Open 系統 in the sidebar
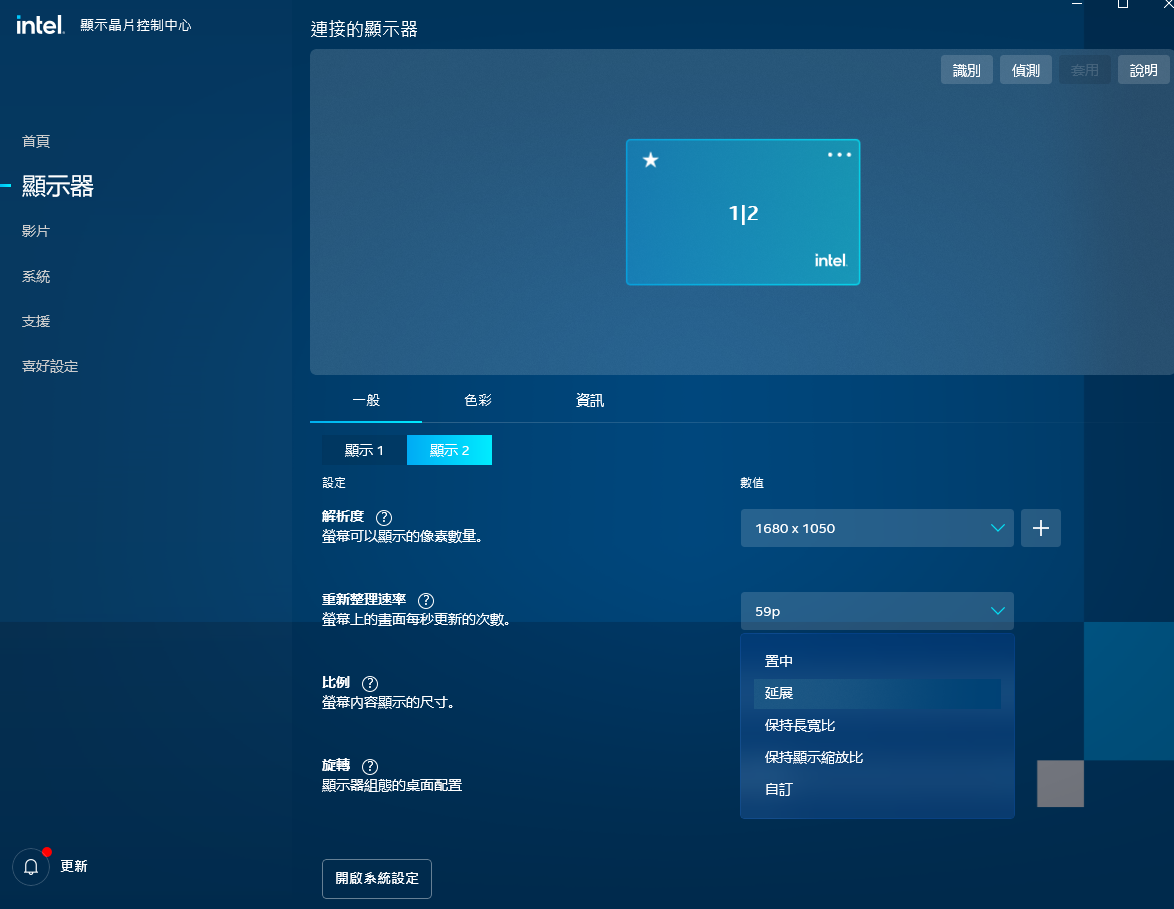The width and height of the screenshot is (1174, 909). click(x=36, y=276)
